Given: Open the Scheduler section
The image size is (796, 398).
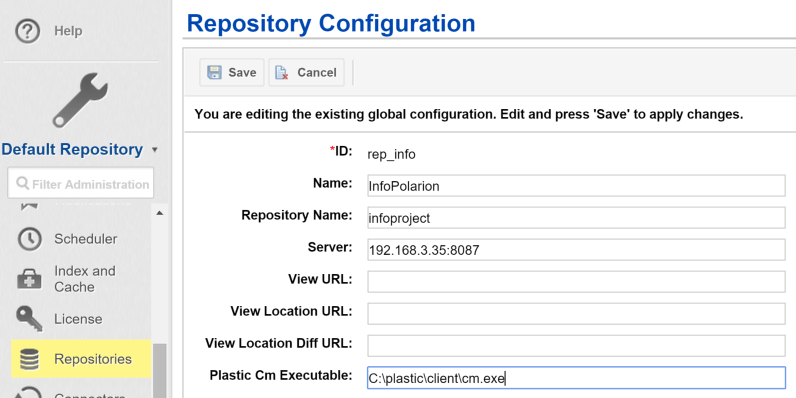Looking at the screenshot, I should pyautogui.click(x=85, y=239).
